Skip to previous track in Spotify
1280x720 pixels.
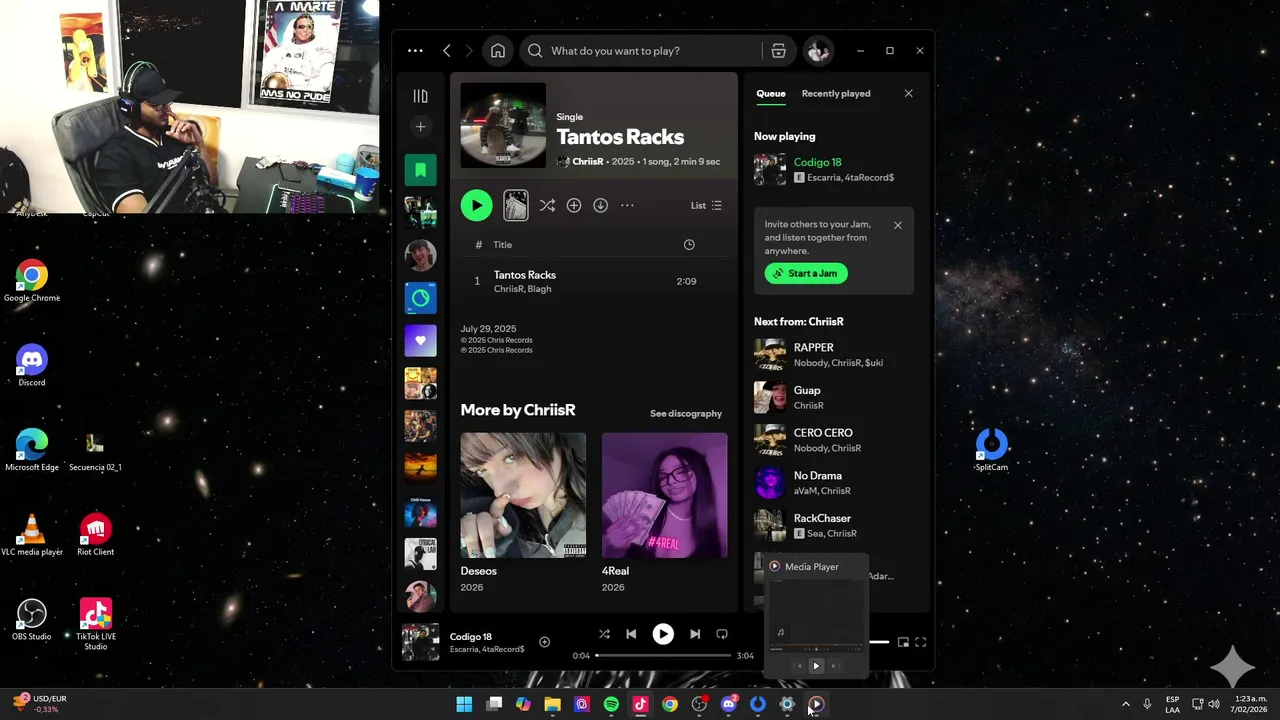(x=631, y=634)
